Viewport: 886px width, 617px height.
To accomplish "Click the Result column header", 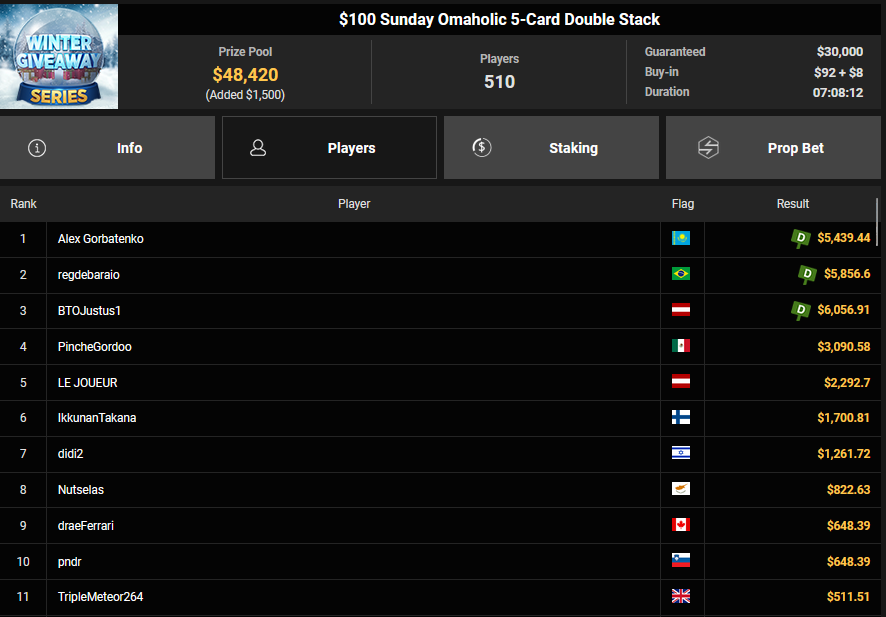I will [x=793, y=204].
